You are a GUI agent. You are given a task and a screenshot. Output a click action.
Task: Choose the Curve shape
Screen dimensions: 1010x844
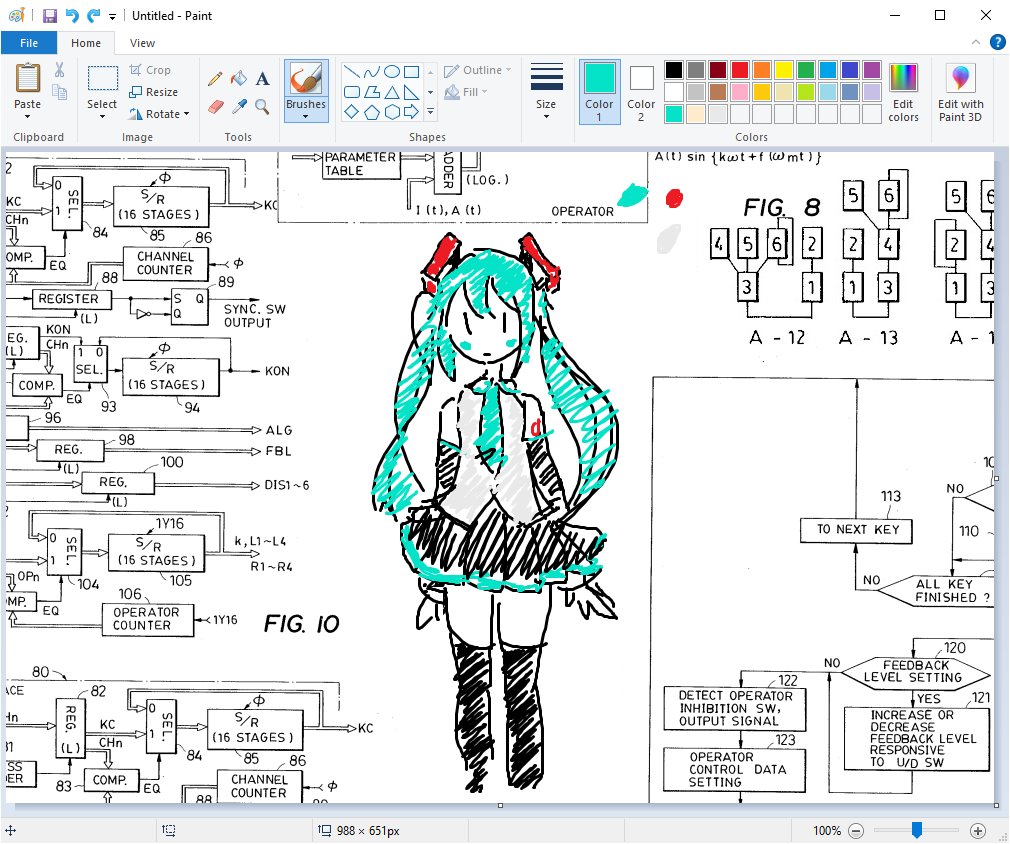[x=371, y=72]
